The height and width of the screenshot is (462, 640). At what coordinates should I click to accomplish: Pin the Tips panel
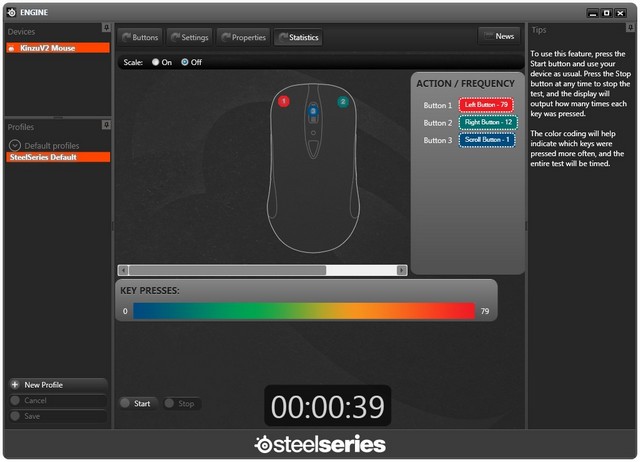tap(630, 27)
